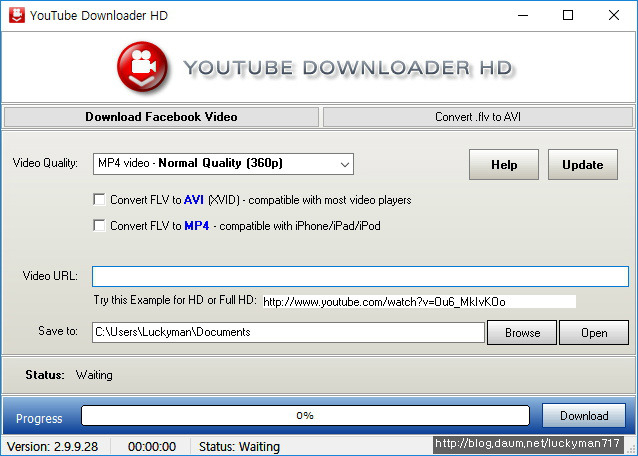The width and height of the screenshot is (638, 456).
Task: Click 'Try this Example for HD or Full HD:' text
Action: [x=175, y=300]
